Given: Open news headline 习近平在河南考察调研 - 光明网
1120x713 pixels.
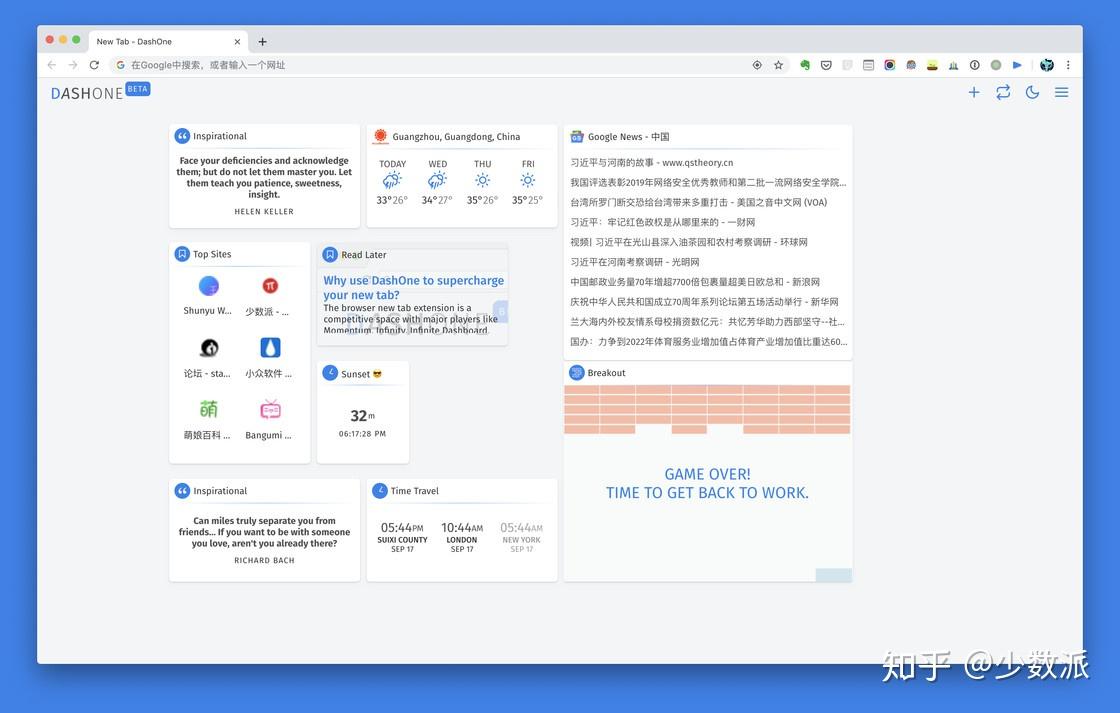Looking at the screenshot, I should [634, 262].
